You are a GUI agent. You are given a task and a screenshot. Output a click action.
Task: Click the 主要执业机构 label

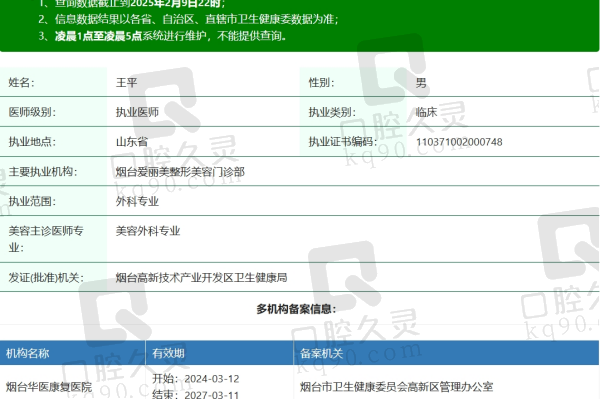[43, 172]
